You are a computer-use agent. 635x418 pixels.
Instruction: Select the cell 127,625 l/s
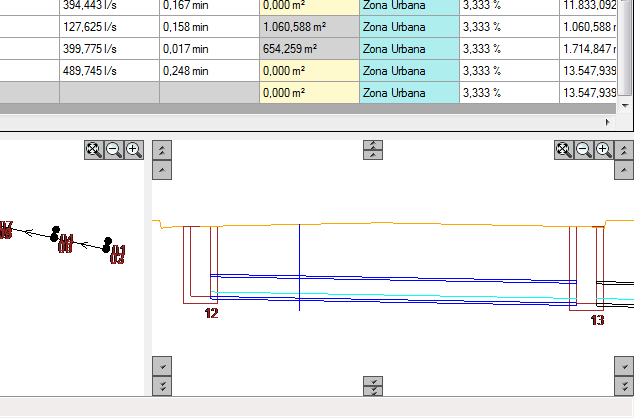tap(109, 27)
